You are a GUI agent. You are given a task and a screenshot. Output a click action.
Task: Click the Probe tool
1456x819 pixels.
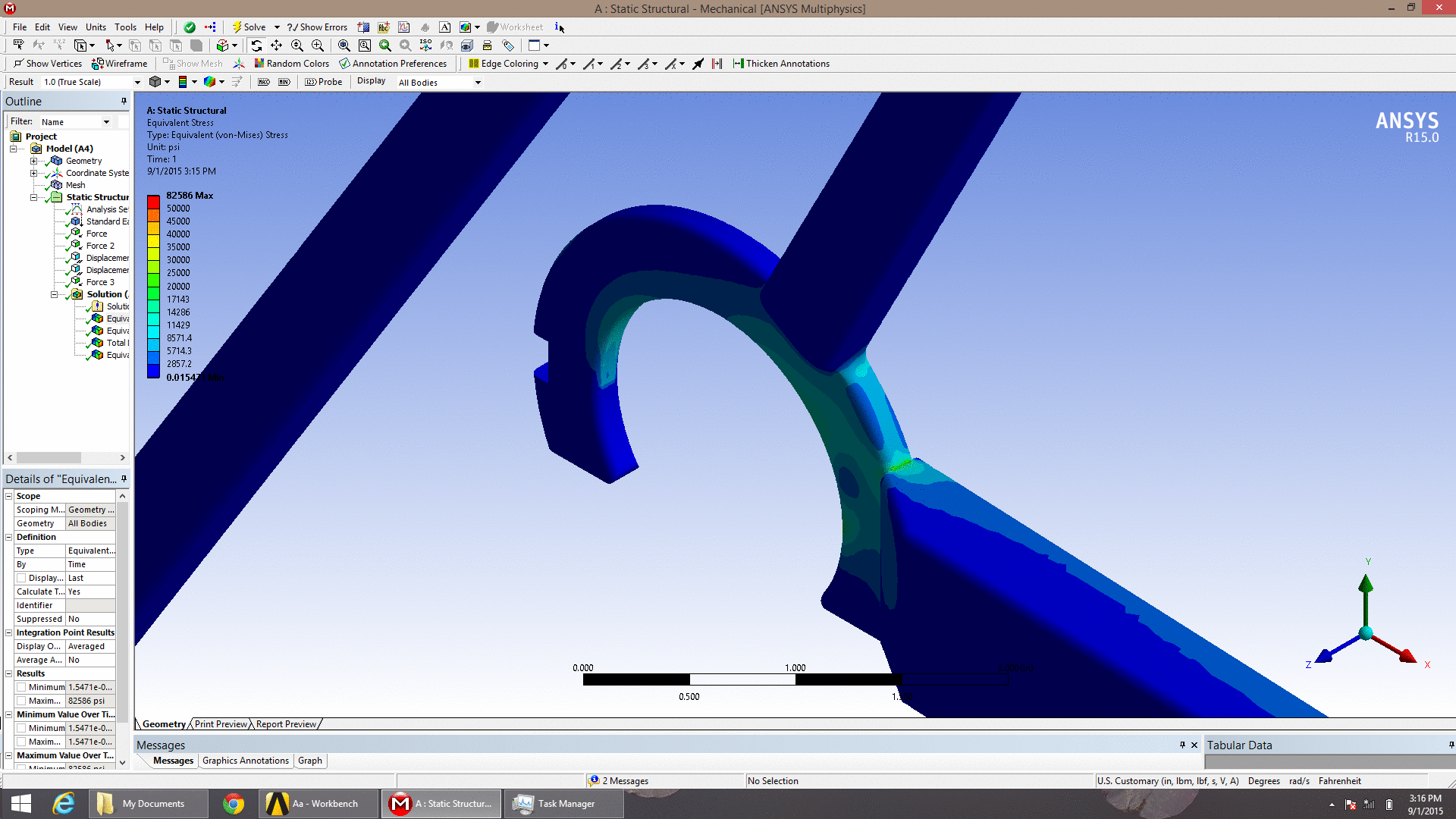coord(324,82)
